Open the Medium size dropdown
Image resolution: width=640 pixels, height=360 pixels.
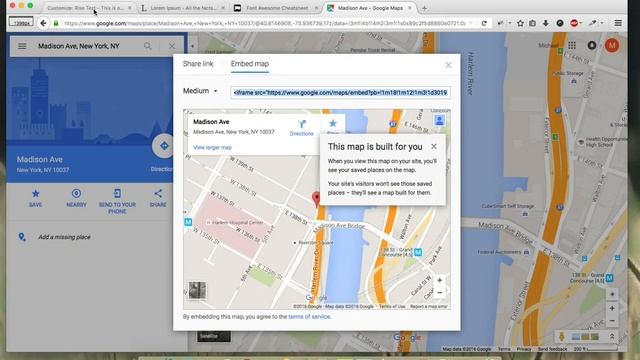pyautogui.click(x=200, y=91)
